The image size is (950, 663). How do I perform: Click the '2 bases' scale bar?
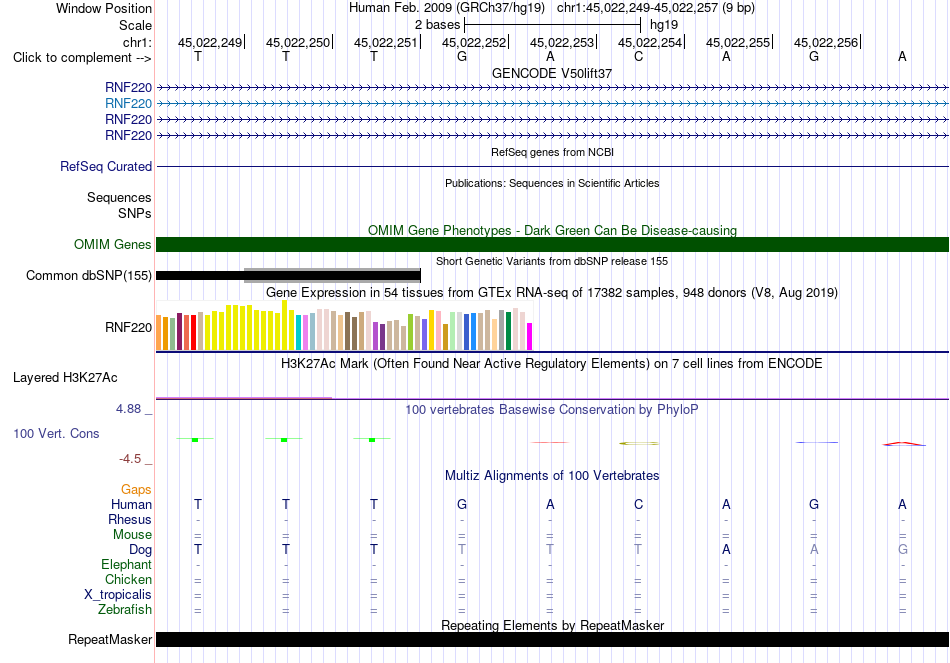552,25
